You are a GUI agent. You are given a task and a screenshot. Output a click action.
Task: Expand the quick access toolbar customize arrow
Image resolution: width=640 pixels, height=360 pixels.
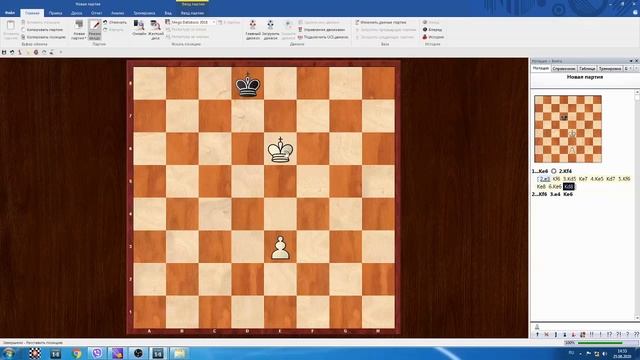pos(61,52)
